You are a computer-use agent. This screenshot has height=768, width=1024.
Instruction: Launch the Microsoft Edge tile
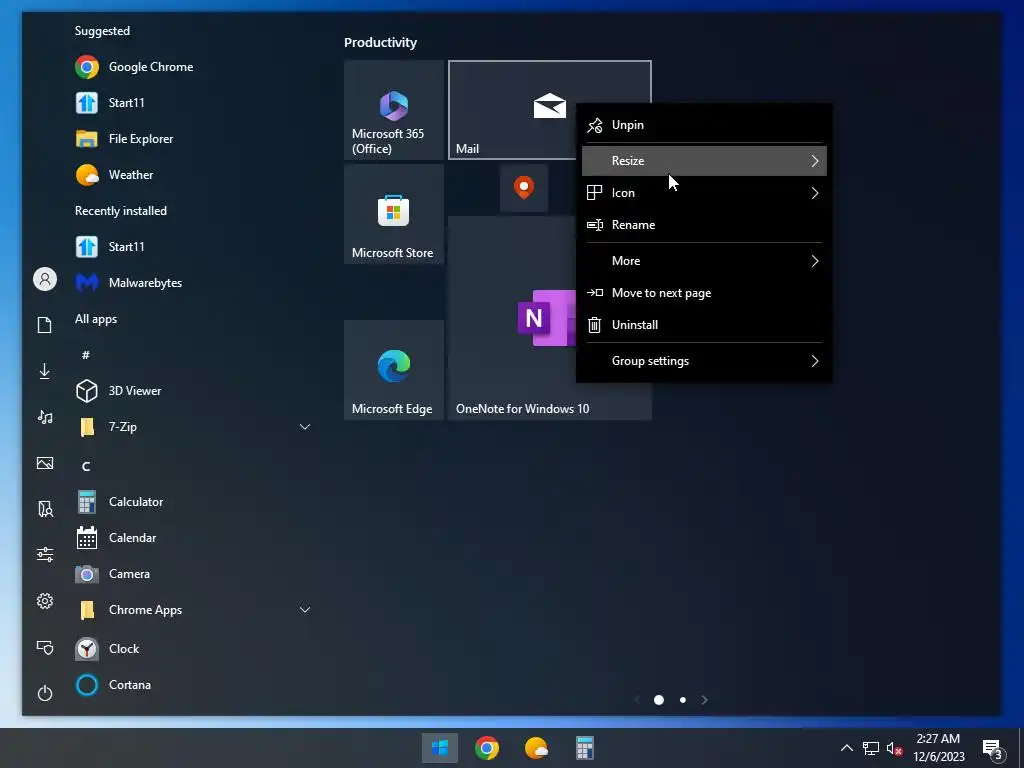click(x=394, y=370)
